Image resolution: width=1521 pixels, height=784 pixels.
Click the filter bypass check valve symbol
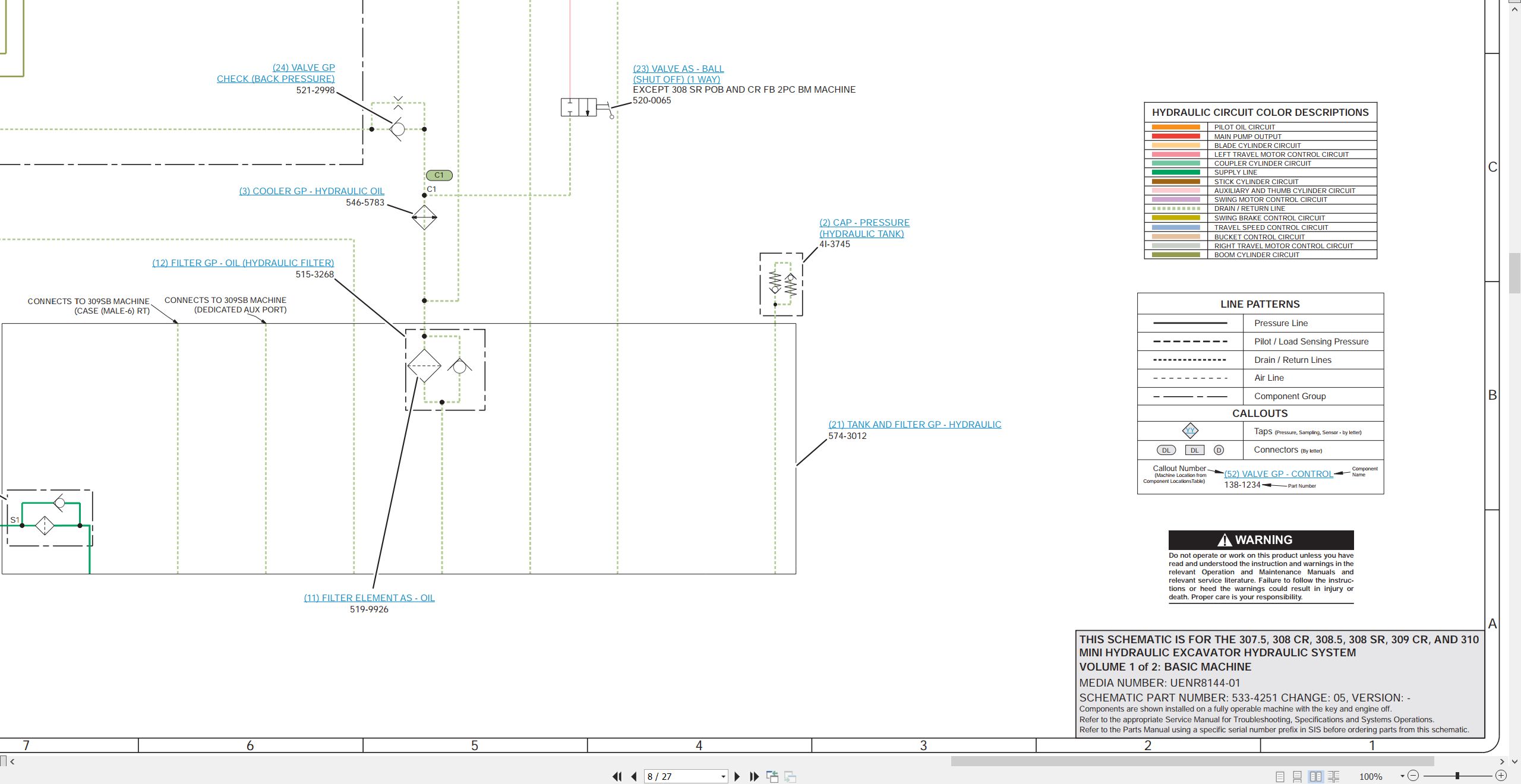coord(460,366)
